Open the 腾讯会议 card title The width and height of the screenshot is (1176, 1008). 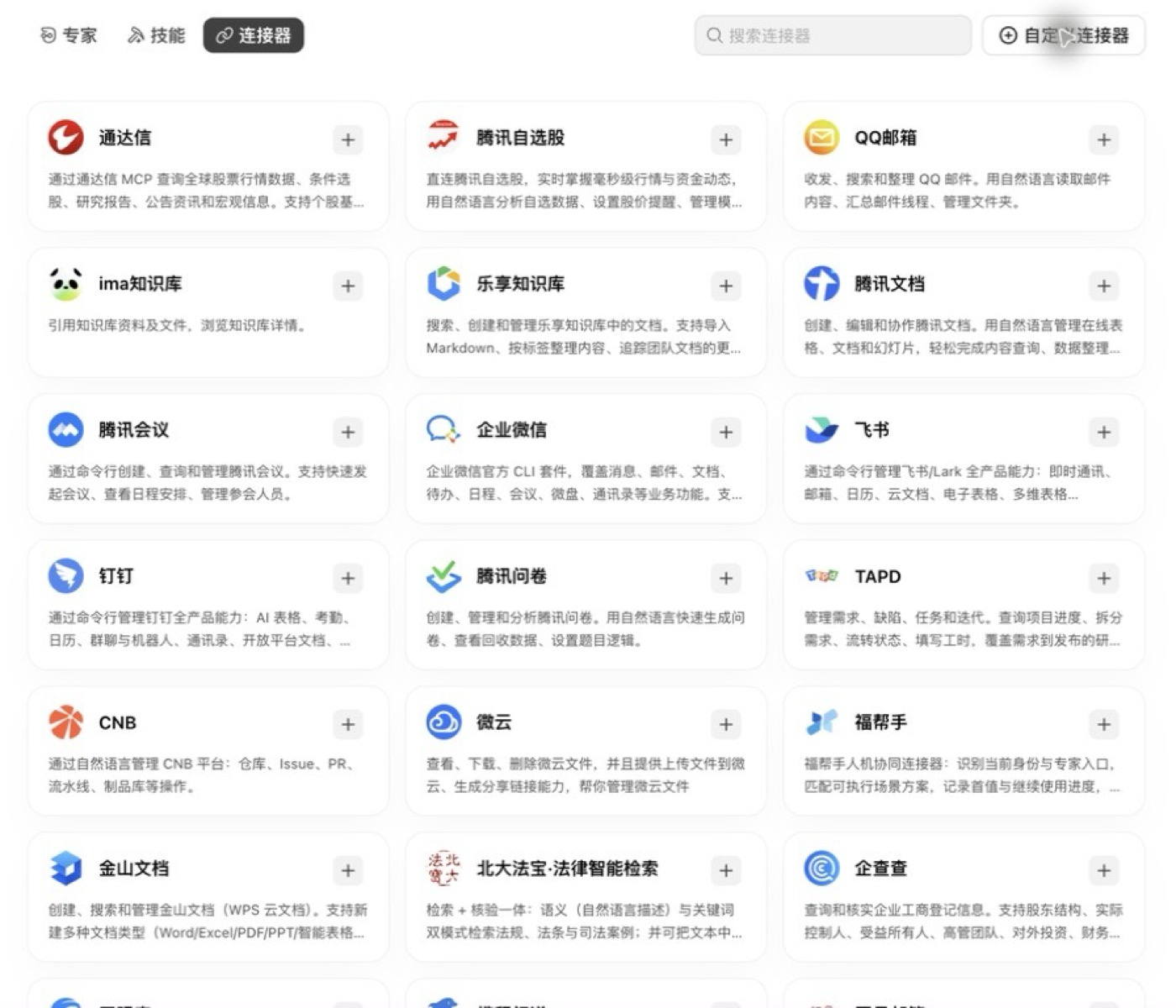point(134,430)
